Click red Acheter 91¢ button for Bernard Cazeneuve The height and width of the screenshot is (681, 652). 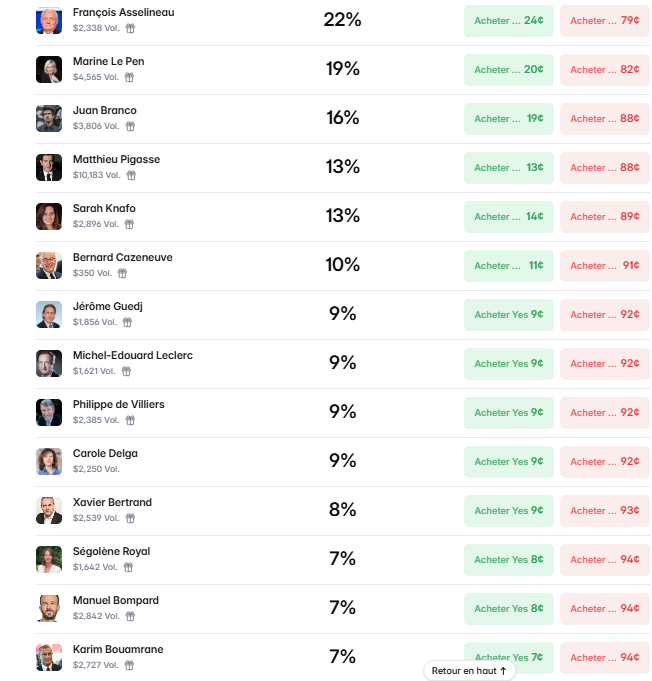(605, 266)
